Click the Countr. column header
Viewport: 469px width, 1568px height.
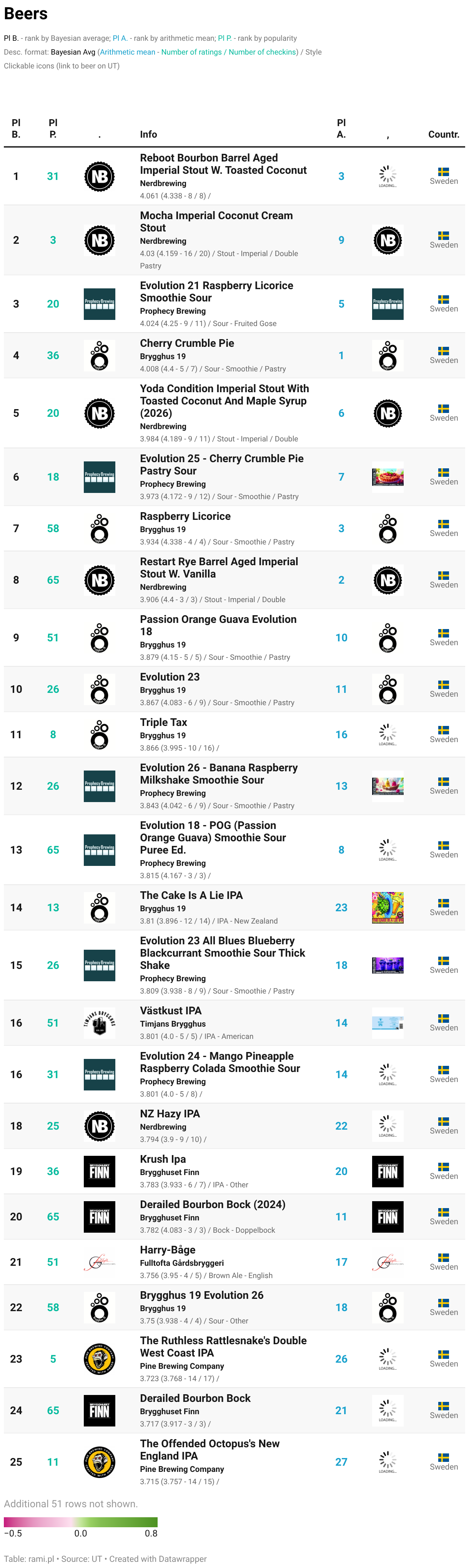click(x=444, y=135)
